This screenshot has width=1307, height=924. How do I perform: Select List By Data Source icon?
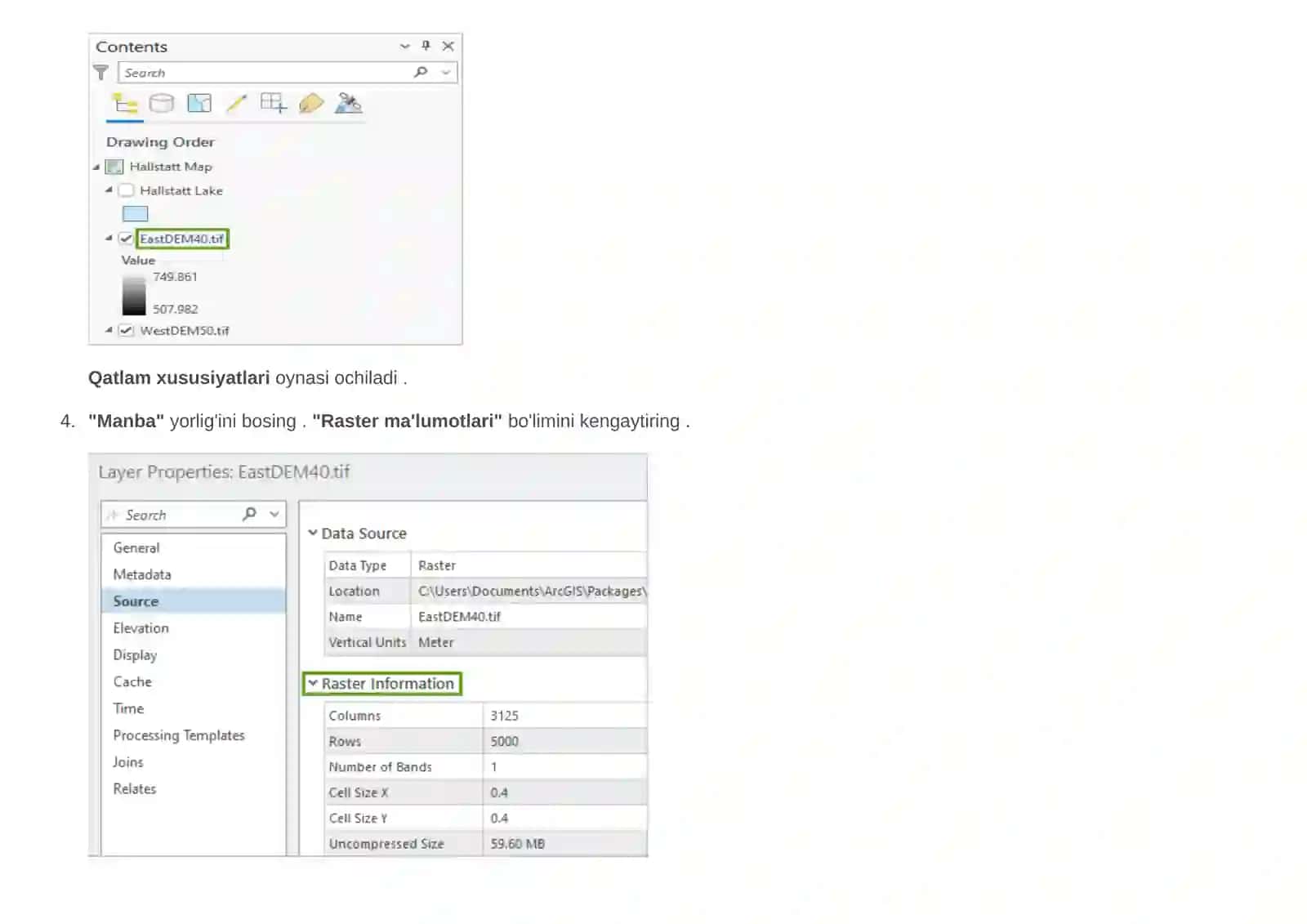pos(162,103)
